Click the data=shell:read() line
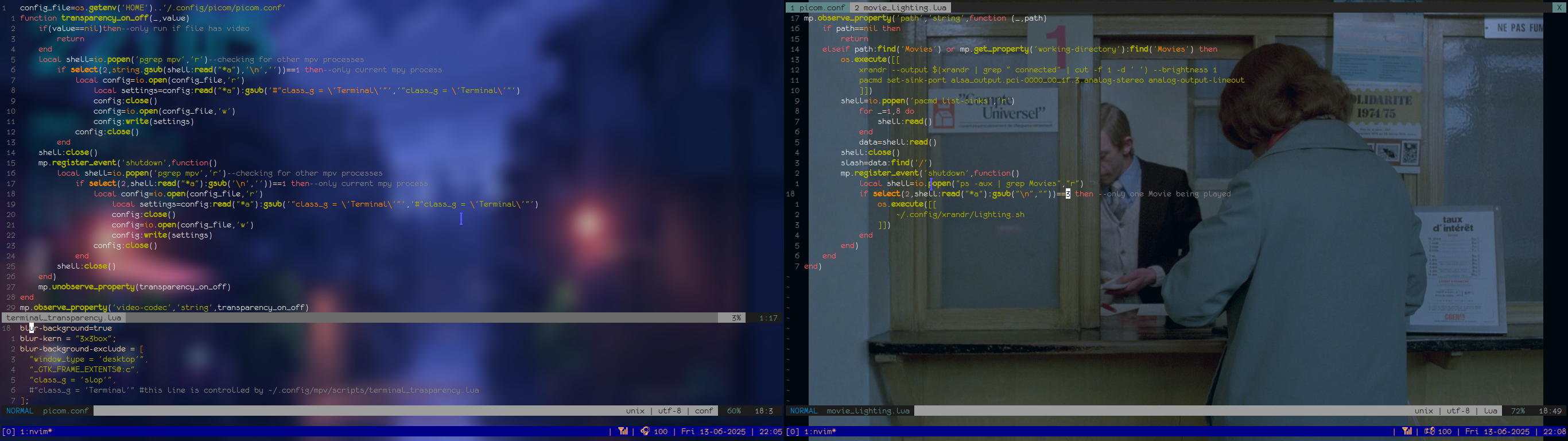Viewport: 1568px width, 441px height. [898, 142]
